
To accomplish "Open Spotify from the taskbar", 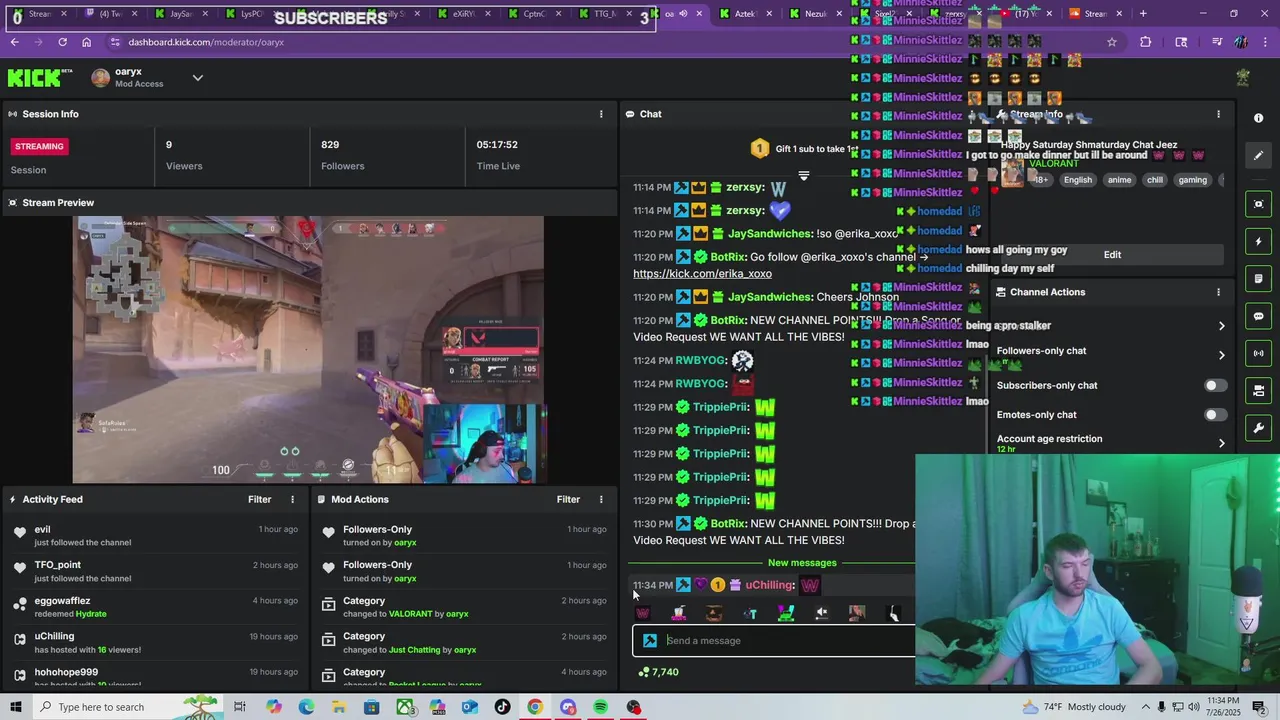I will (x=600, y=707).
